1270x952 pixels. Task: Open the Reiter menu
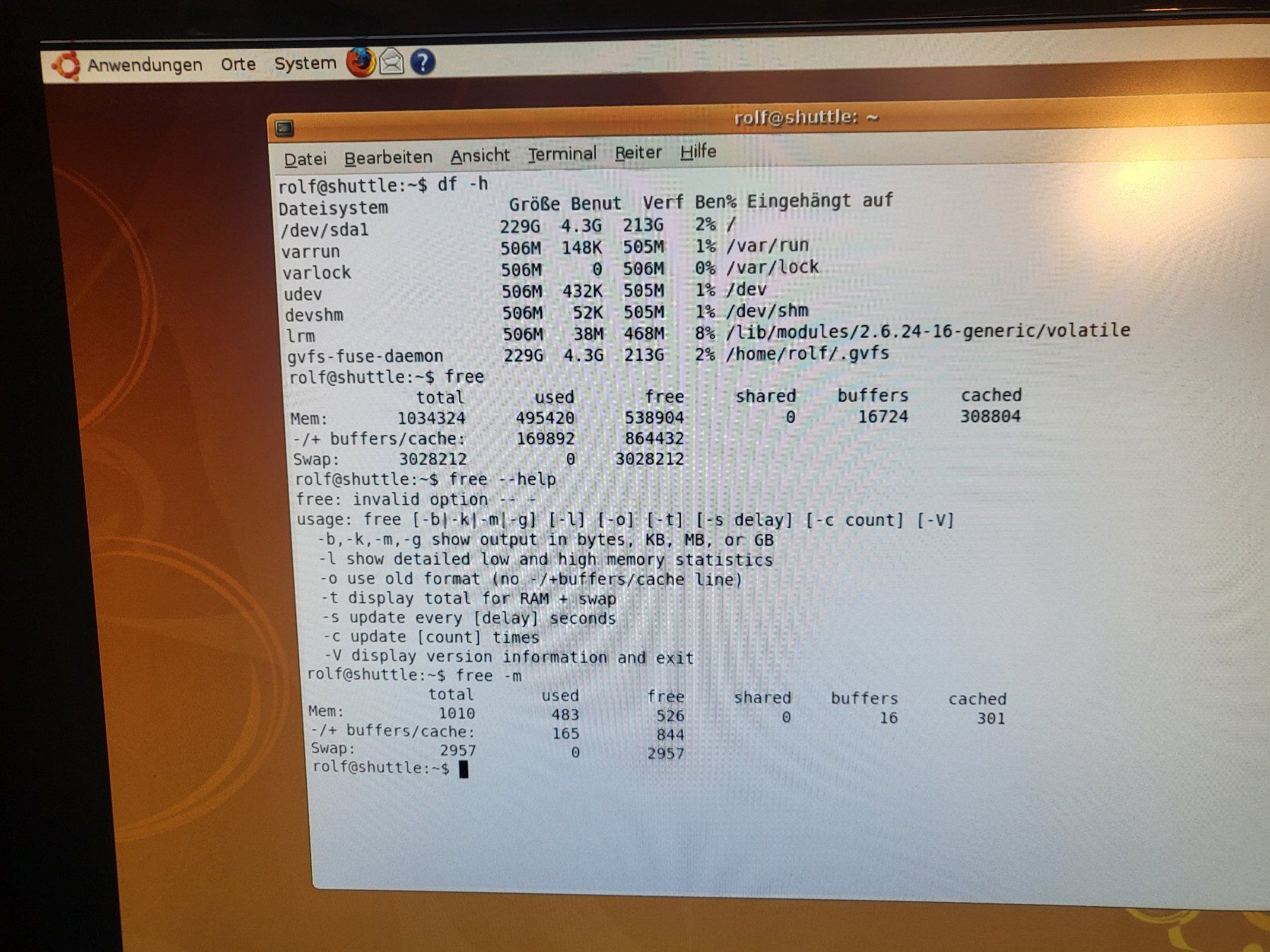pos(638,152)
